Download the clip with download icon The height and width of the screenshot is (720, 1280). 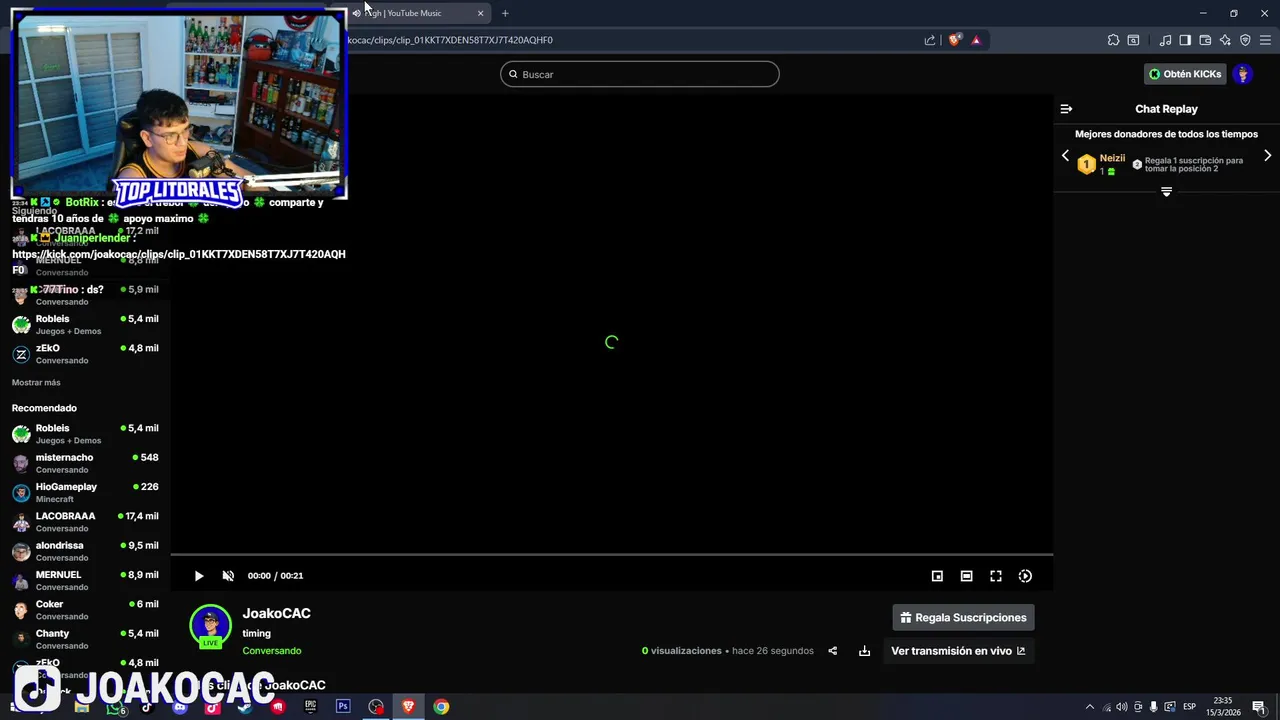864,651
